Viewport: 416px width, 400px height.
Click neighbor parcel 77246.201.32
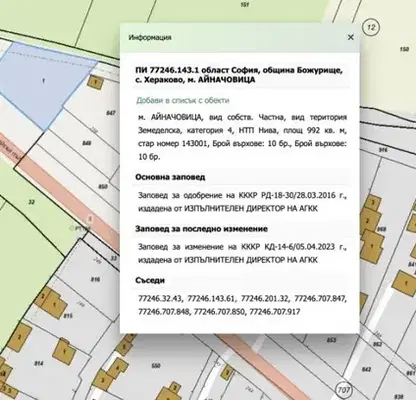[x=264, y=298]
